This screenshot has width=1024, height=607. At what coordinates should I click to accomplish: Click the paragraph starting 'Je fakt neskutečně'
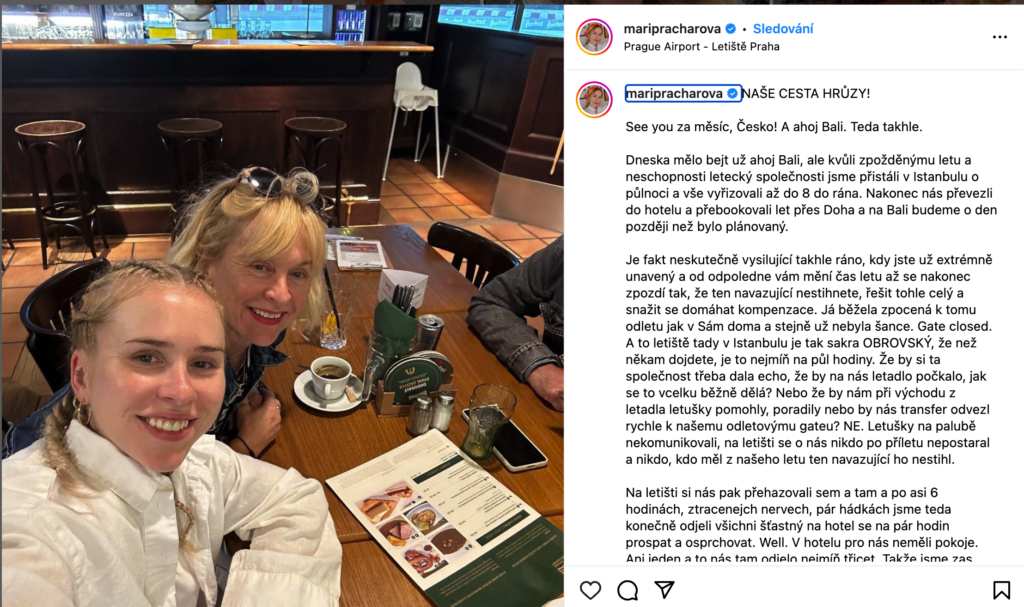(809, 359)
